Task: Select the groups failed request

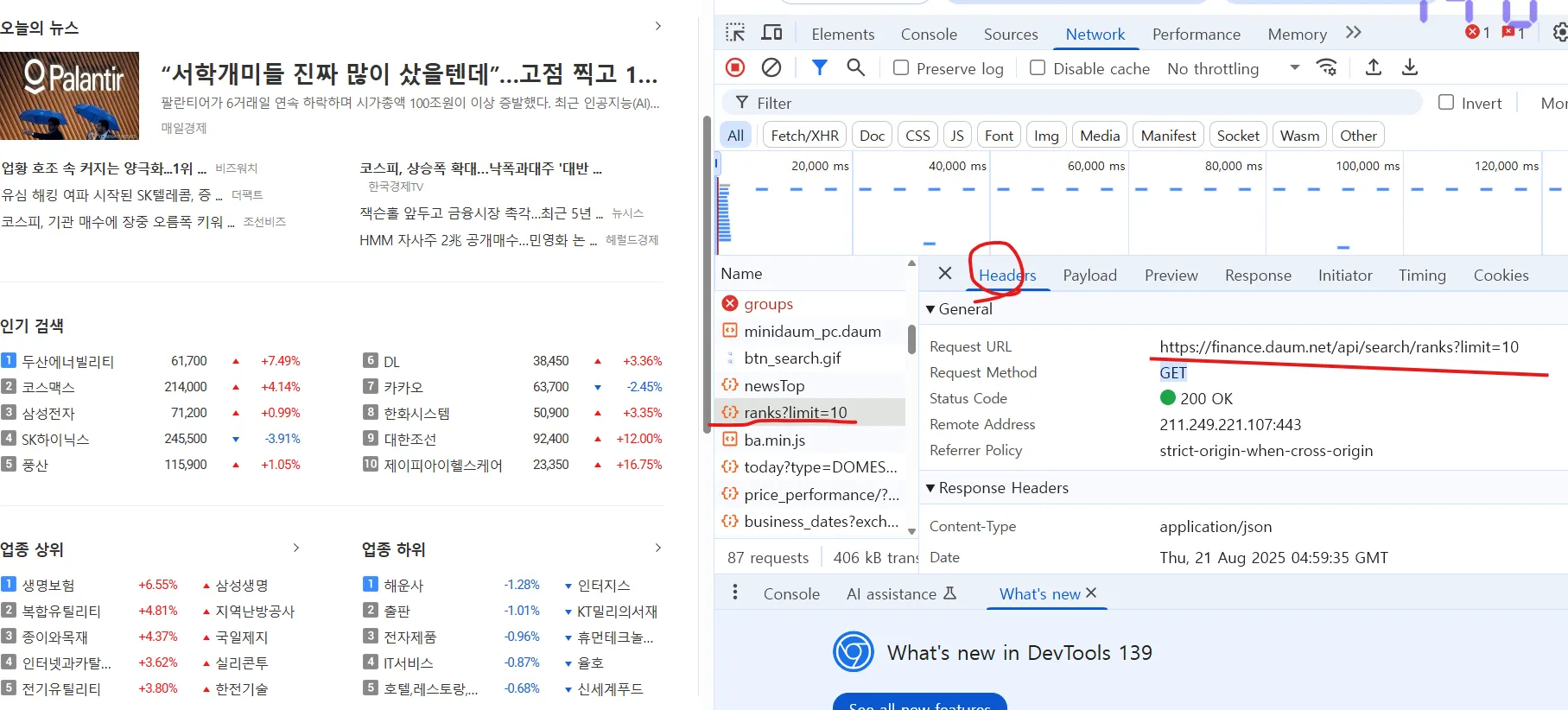Action: [x=812, y=303]
